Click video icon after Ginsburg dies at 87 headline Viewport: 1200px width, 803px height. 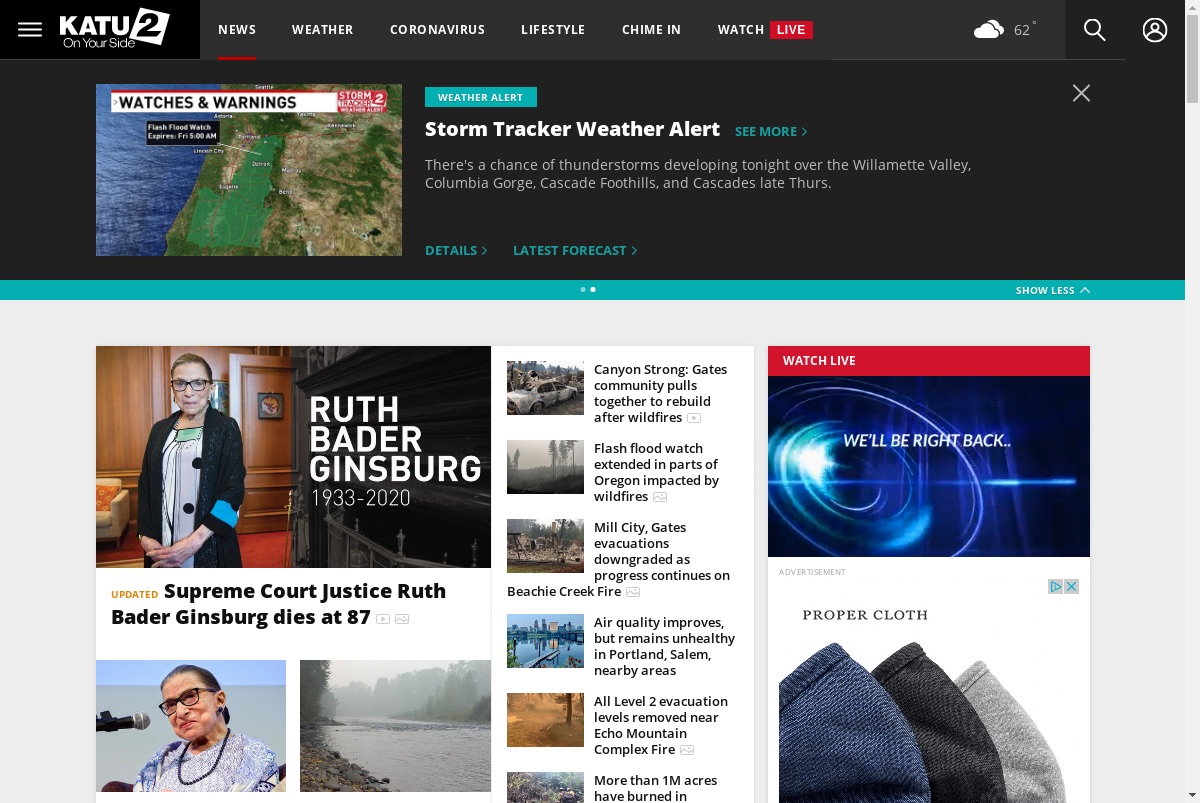[x=383, y=619]
